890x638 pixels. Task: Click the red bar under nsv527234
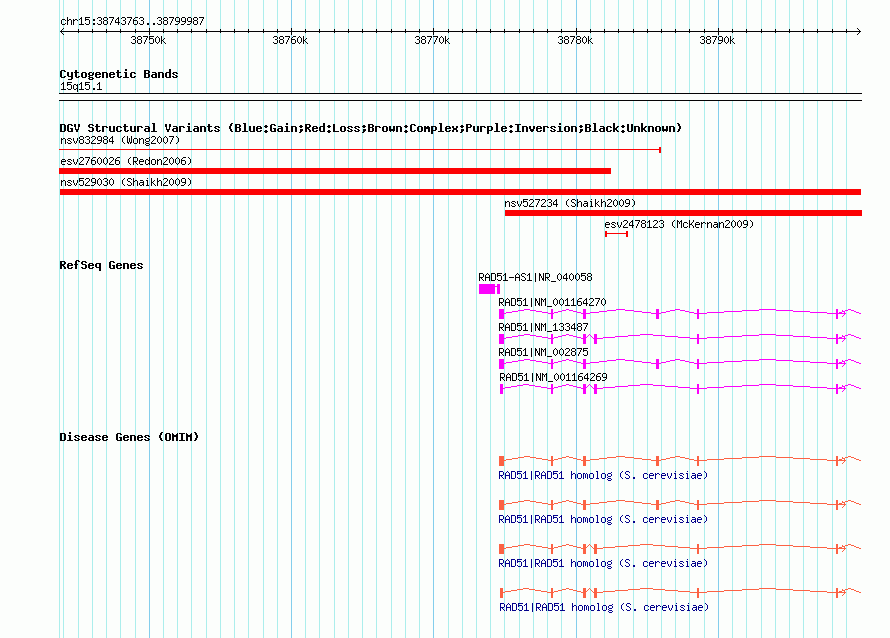tap(683, 213)
